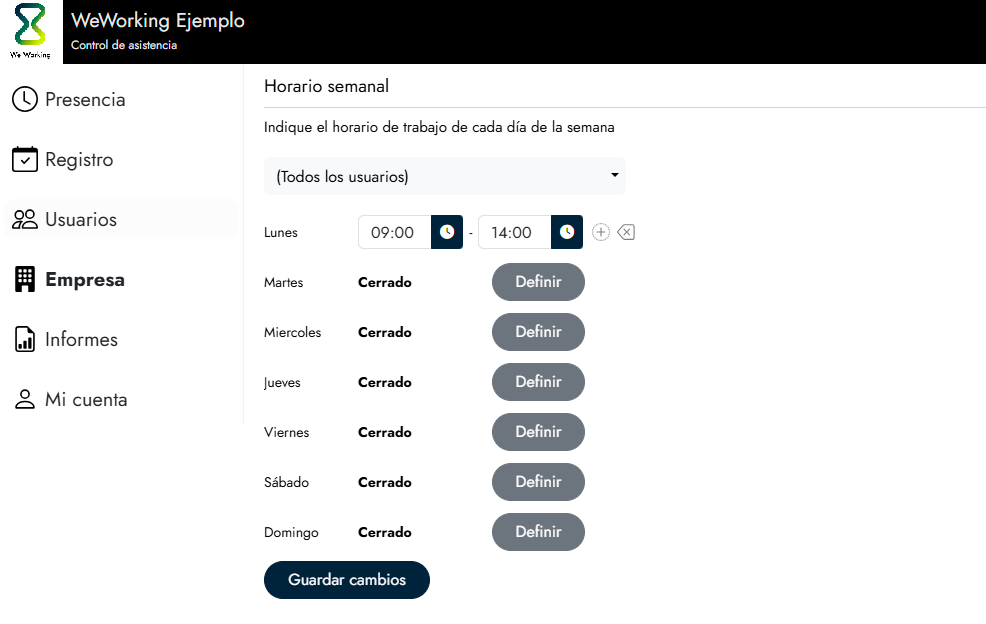986x624 pixels.
Task: Open the end time clock picker
Action: click(x=567, y=232)
